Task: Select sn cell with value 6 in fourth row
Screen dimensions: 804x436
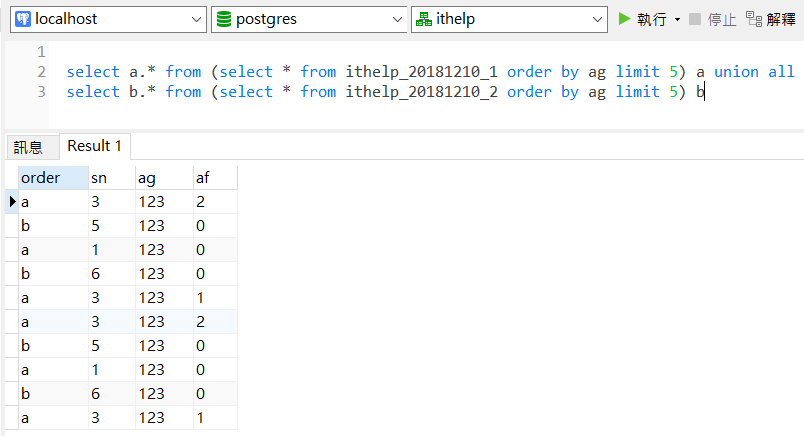Action: coord(112,274)
